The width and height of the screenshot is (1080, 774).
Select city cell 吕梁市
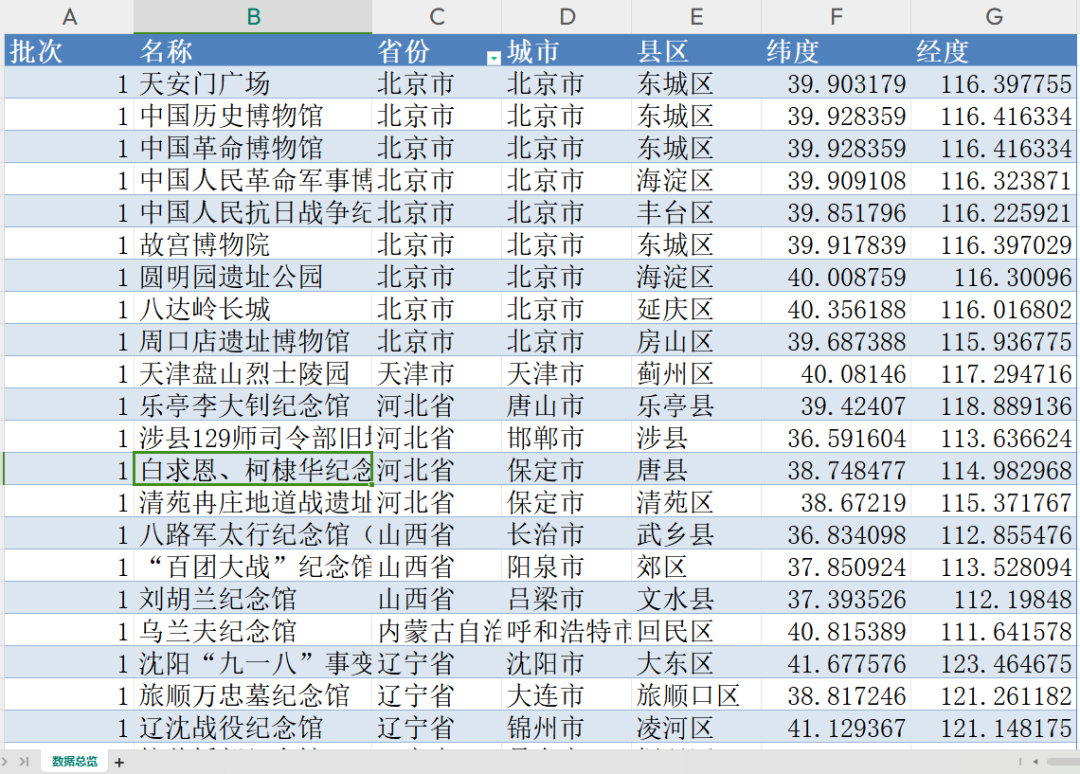[566, 598]
